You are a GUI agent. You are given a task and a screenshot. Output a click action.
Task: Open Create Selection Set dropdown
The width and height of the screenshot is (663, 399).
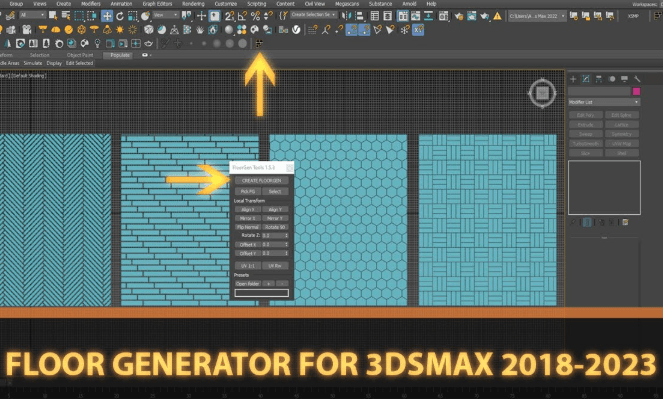tap(314, 15)
